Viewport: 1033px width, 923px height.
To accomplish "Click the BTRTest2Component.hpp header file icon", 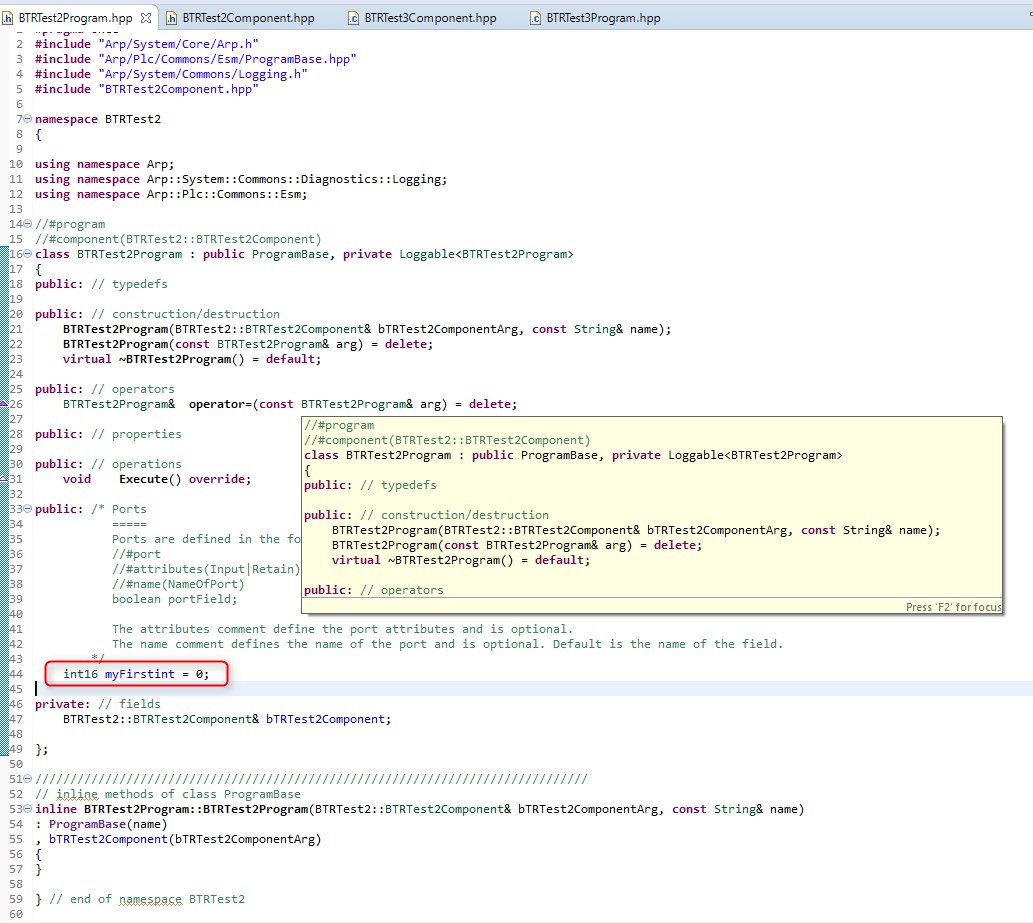I will (173, 18).
